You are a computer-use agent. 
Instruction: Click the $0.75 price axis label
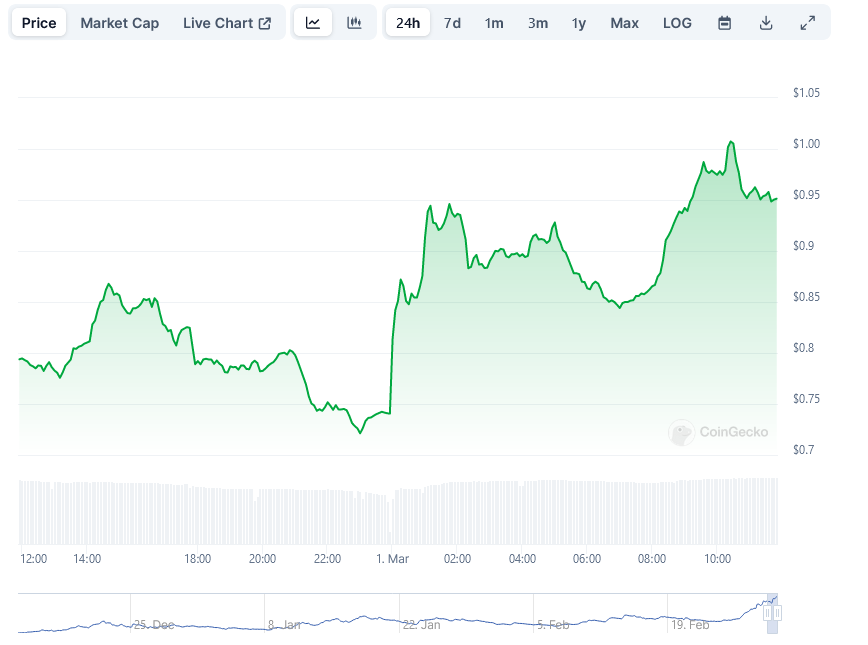click(806, 399)
